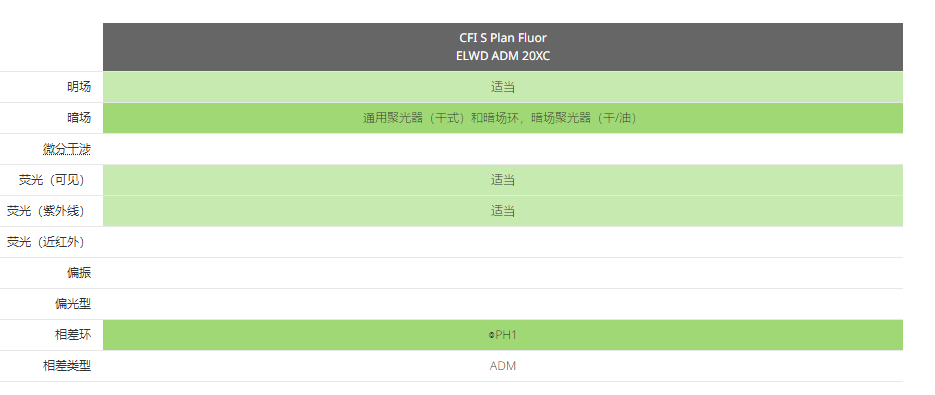Click the small ring icon before PH1

coord(491,336)
